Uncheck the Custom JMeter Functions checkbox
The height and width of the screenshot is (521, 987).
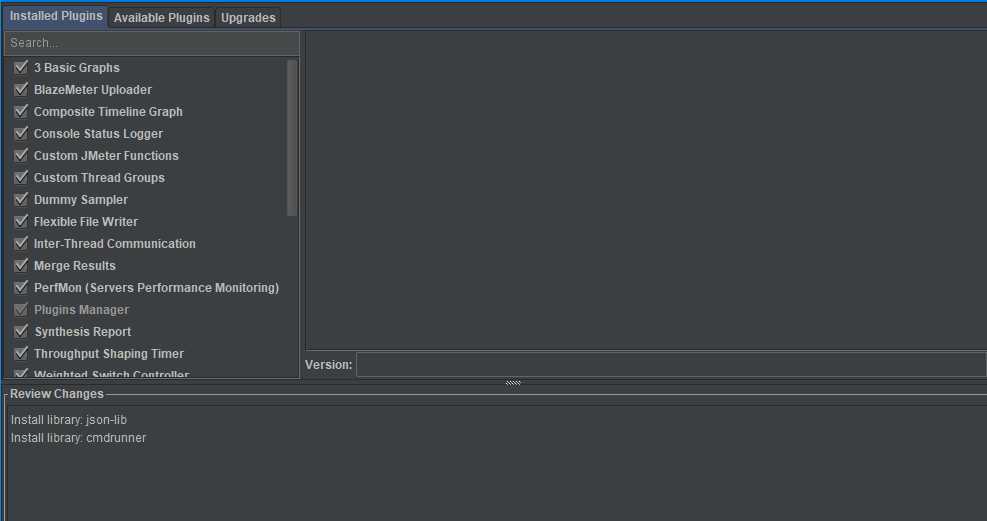(x=21, y=155)
